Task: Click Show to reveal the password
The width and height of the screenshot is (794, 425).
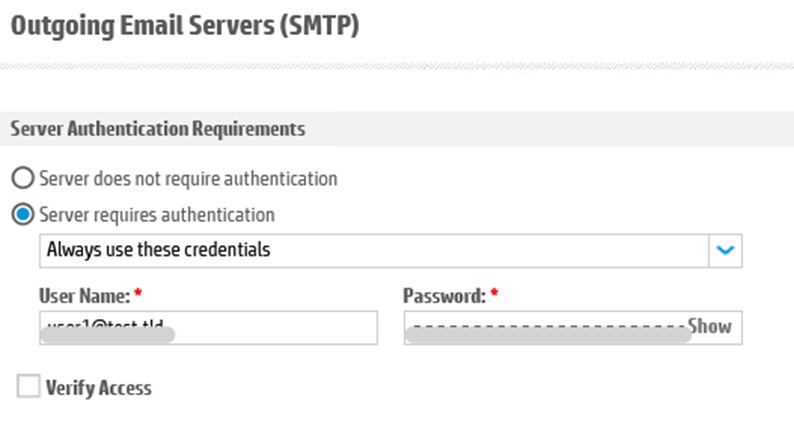Action: pos(709,326)
